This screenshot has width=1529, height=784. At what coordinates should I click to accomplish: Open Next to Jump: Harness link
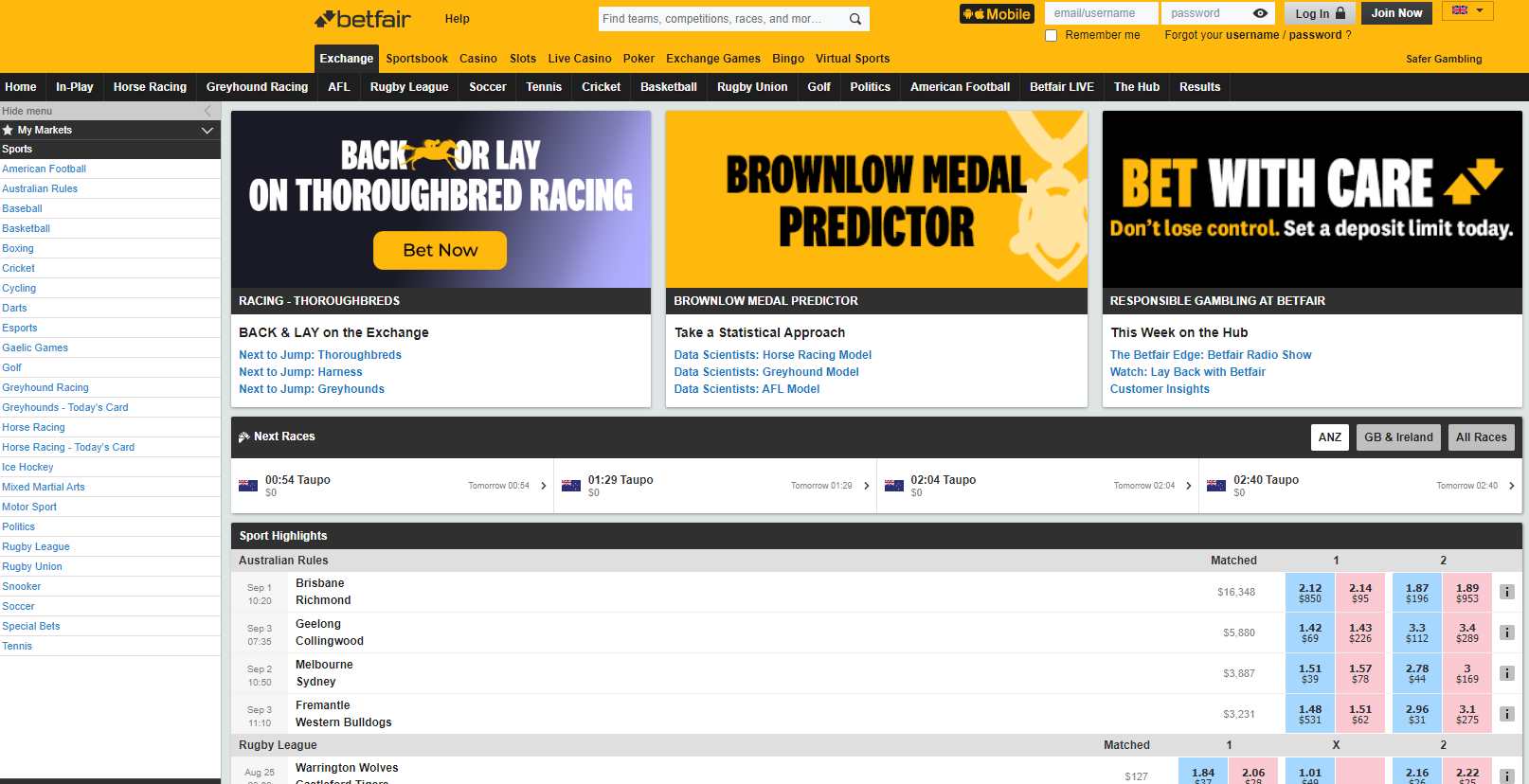tap(300, 372)
